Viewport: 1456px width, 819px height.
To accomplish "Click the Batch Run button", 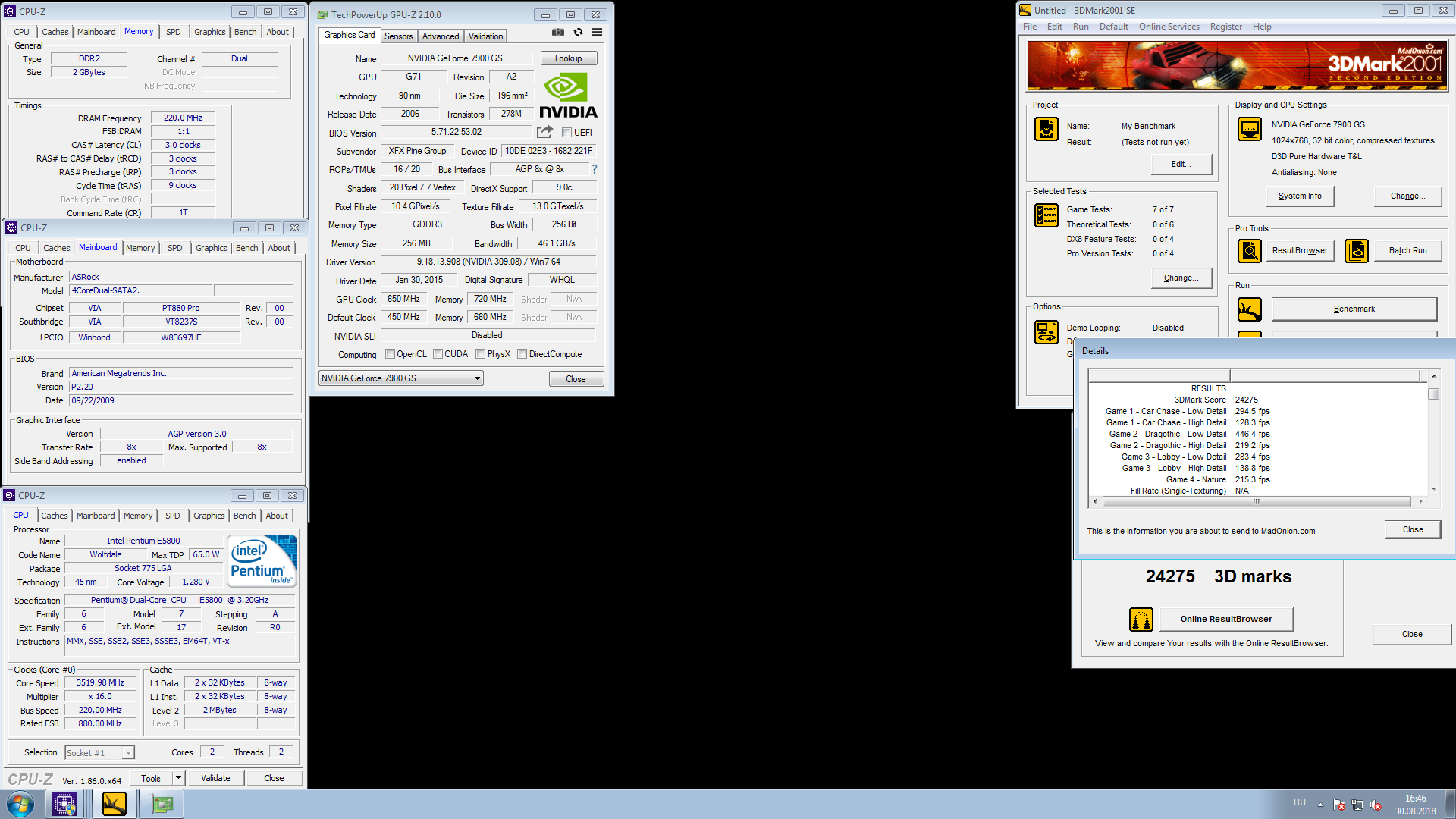I will click(1407, 250).
